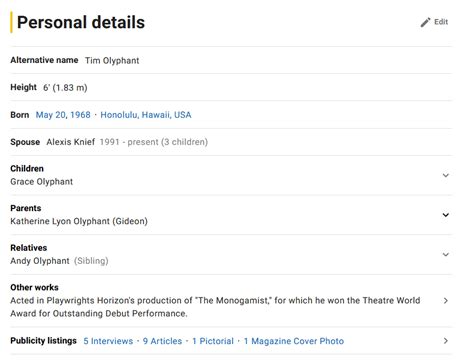The height and width of the screenshot is (362, 474).
Task: Expand the Children section chevron
Action: click(446, 175)
